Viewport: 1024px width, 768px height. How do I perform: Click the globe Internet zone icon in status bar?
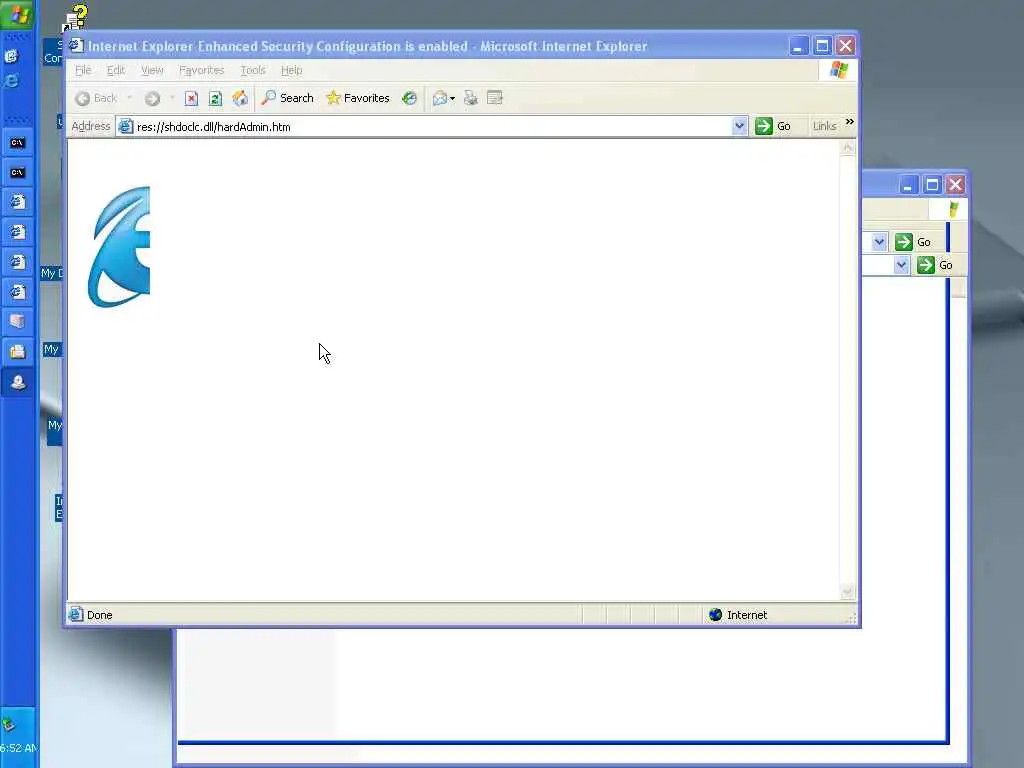tap(716, 615)
